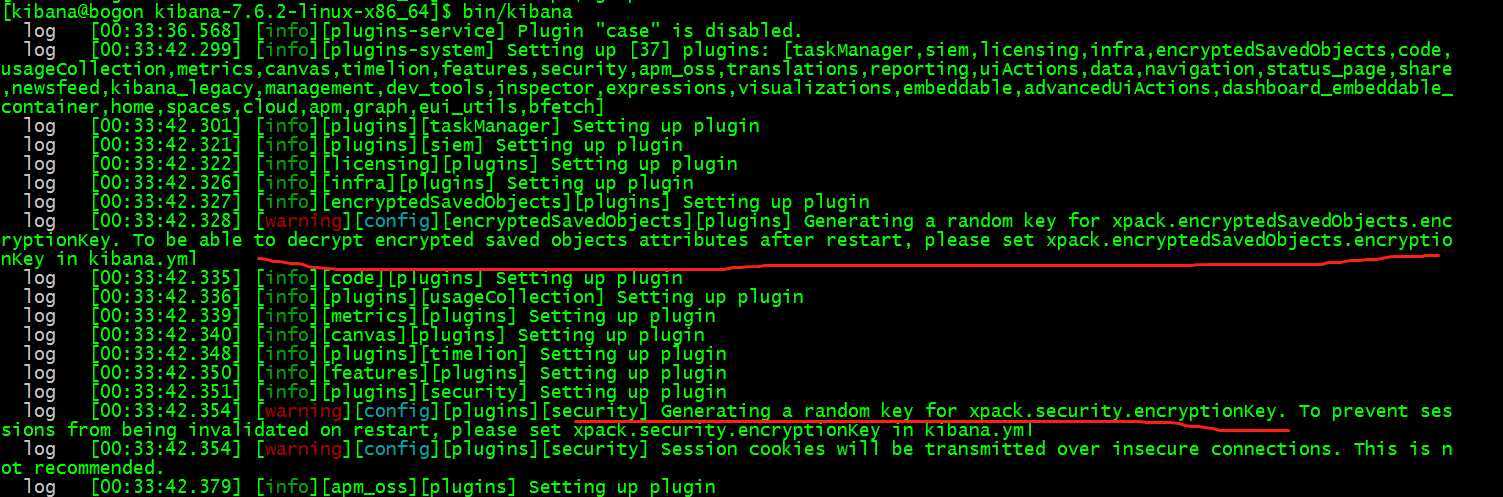Click the [canvas] Setting up plugin line
This screenshot has width=1503, height=497.
(x=364, y=335)
